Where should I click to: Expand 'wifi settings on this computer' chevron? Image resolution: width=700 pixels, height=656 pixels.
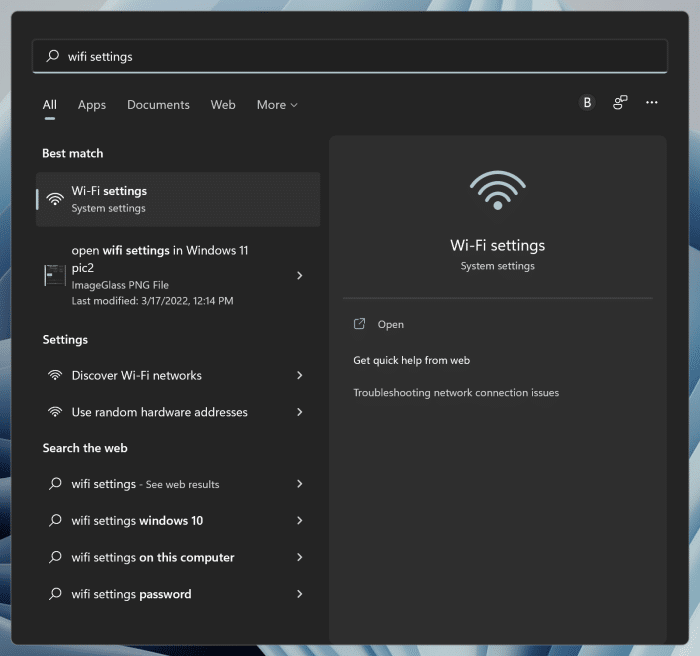tap(300, 557)
